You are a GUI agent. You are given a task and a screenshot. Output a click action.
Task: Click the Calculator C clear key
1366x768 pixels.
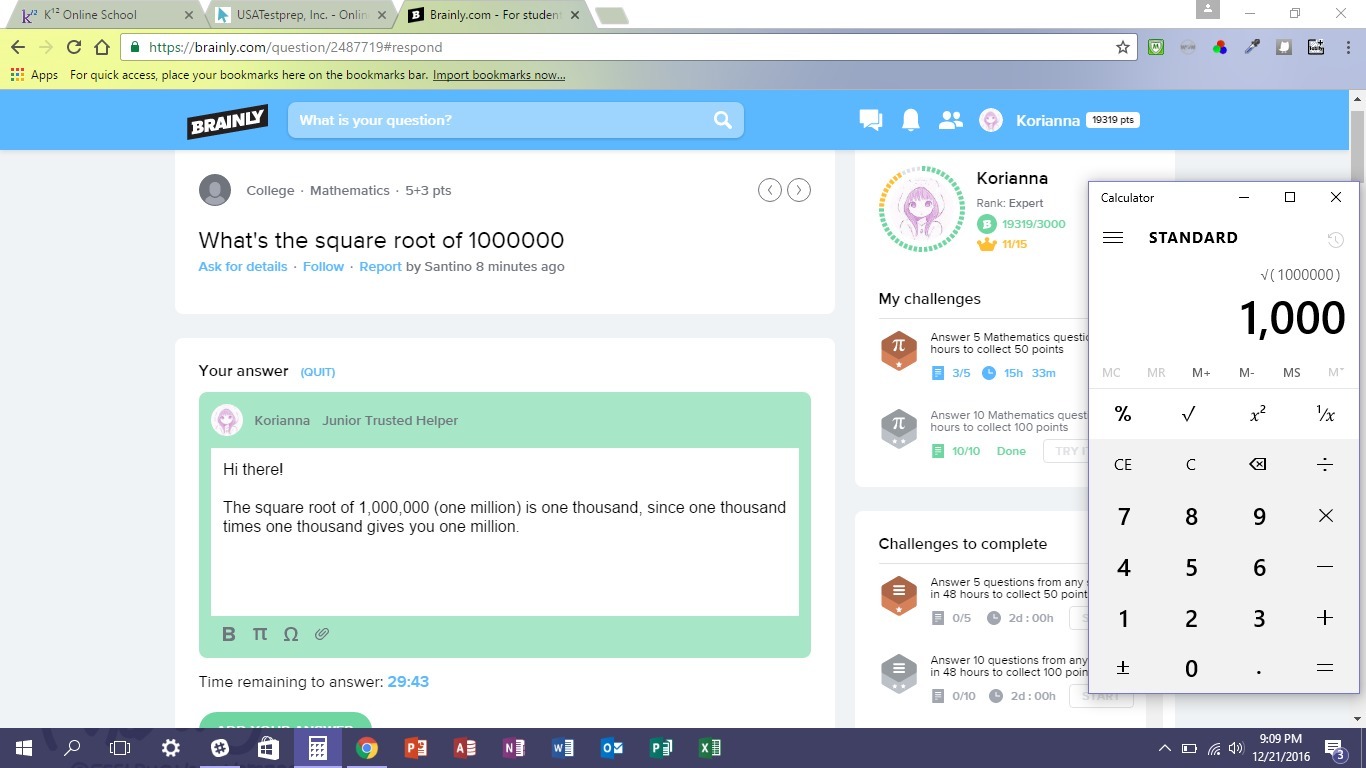(x=1190, y=464)
